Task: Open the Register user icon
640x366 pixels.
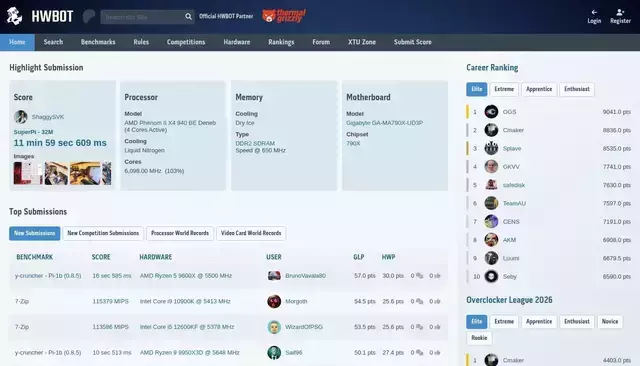Action: point(620,12)
